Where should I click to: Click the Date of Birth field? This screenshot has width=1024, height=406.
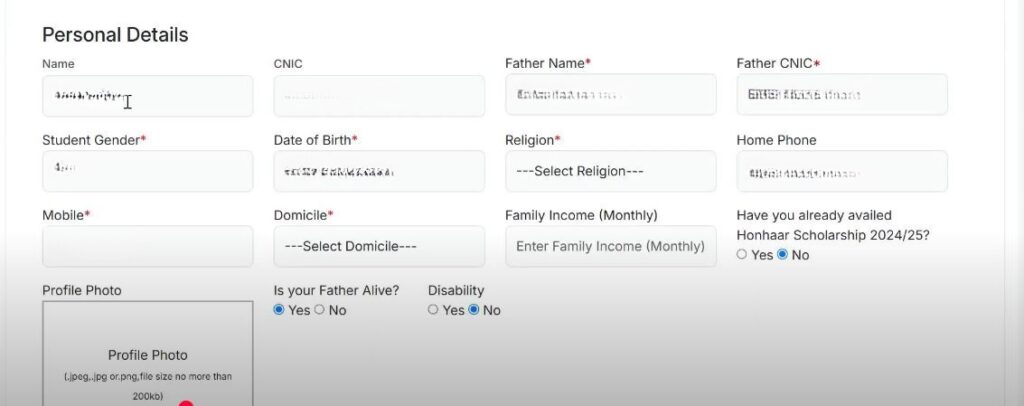click(x=379, y=171)
